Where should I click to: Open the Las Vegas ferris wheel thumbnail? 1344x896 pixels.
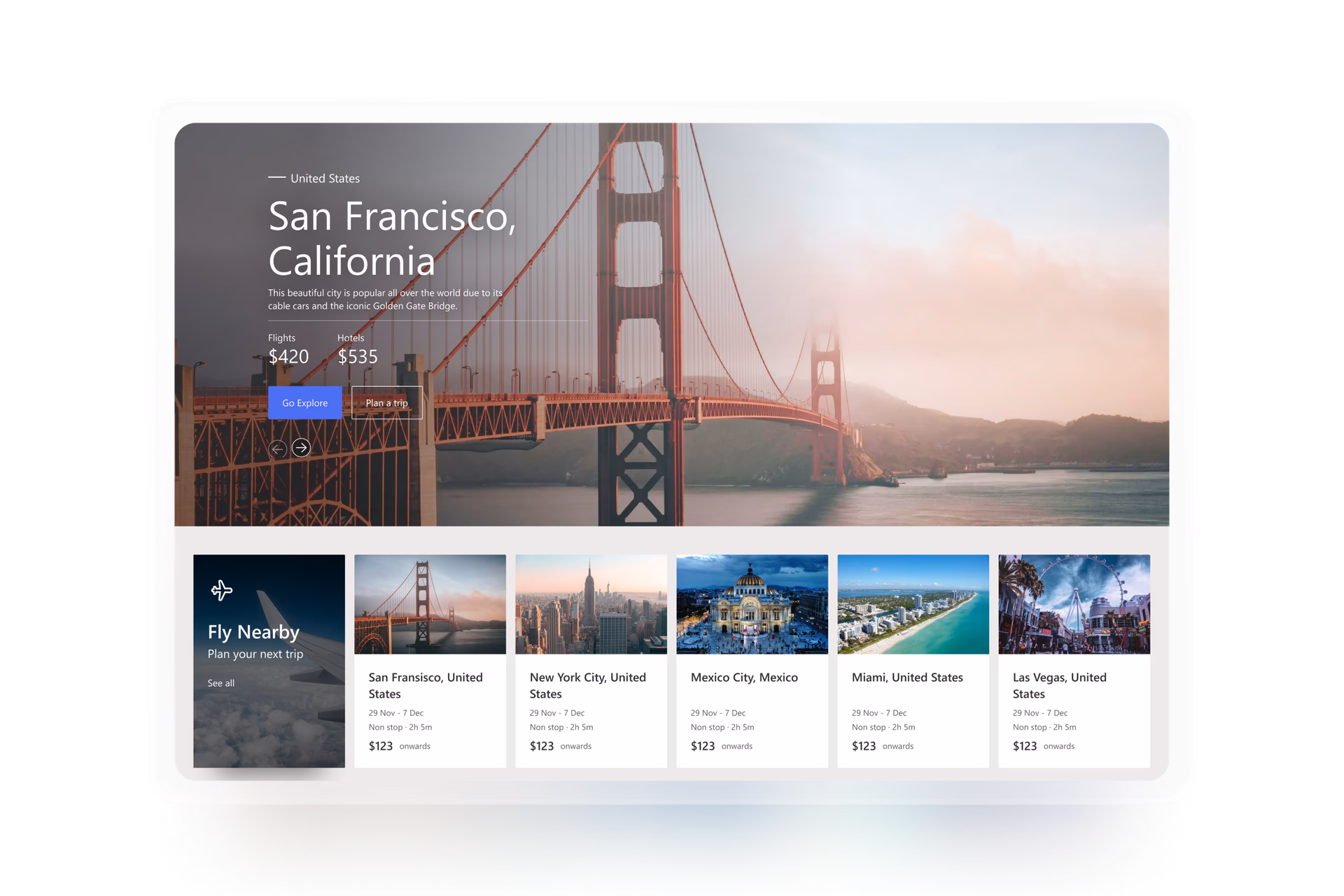1074,604
